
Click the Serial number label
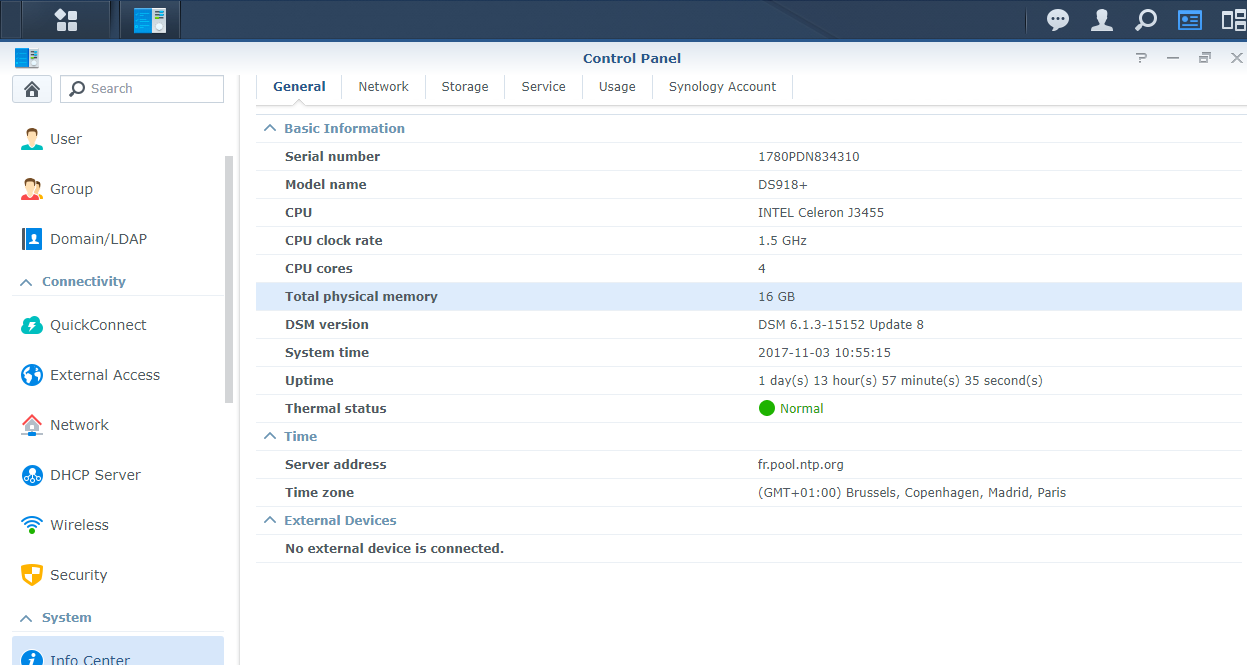(x=332, y=157)
